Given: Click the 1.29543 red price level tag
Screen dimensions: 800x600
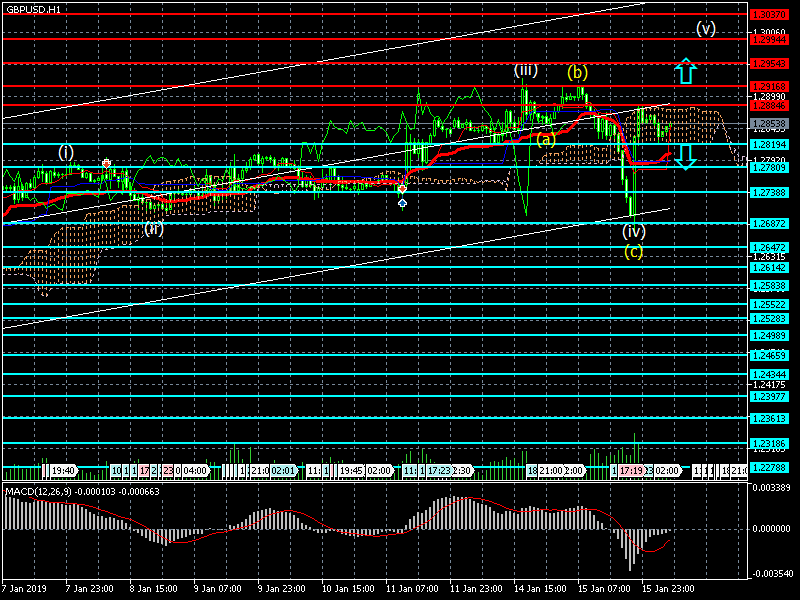Looking at the screenshot, I should pyautogui.click(x=769, y=63).
